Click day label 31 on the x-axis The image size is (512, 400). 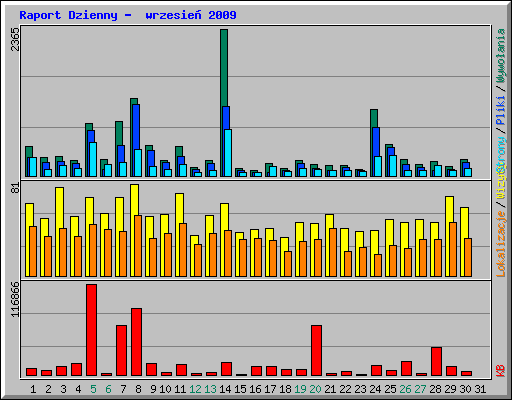480,389
